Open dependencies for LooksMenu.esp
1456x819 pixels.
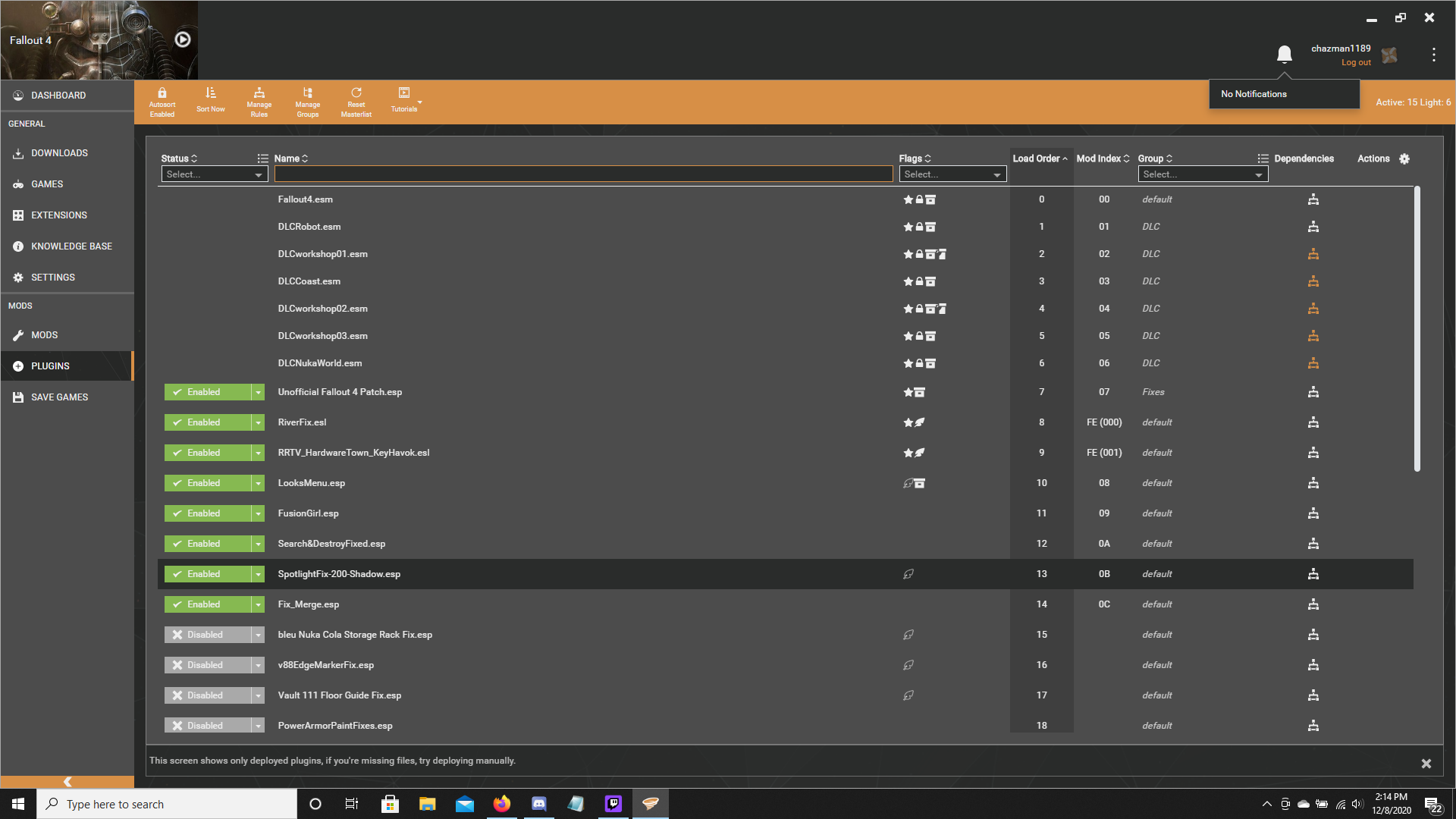click(1313, 483)
